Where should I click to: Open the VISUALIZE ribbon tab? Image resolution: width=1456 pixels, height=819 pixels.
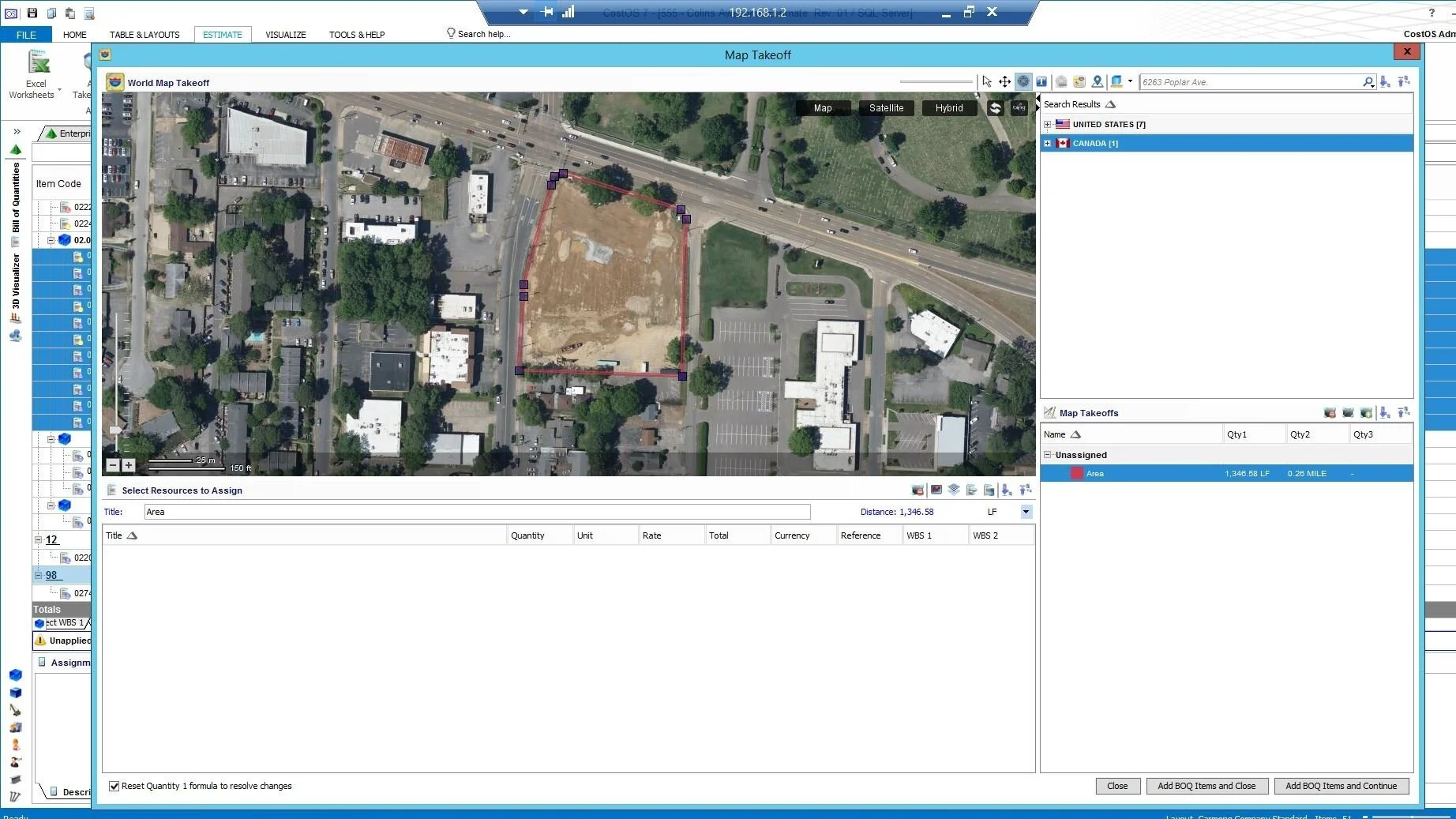pos(286,35)
